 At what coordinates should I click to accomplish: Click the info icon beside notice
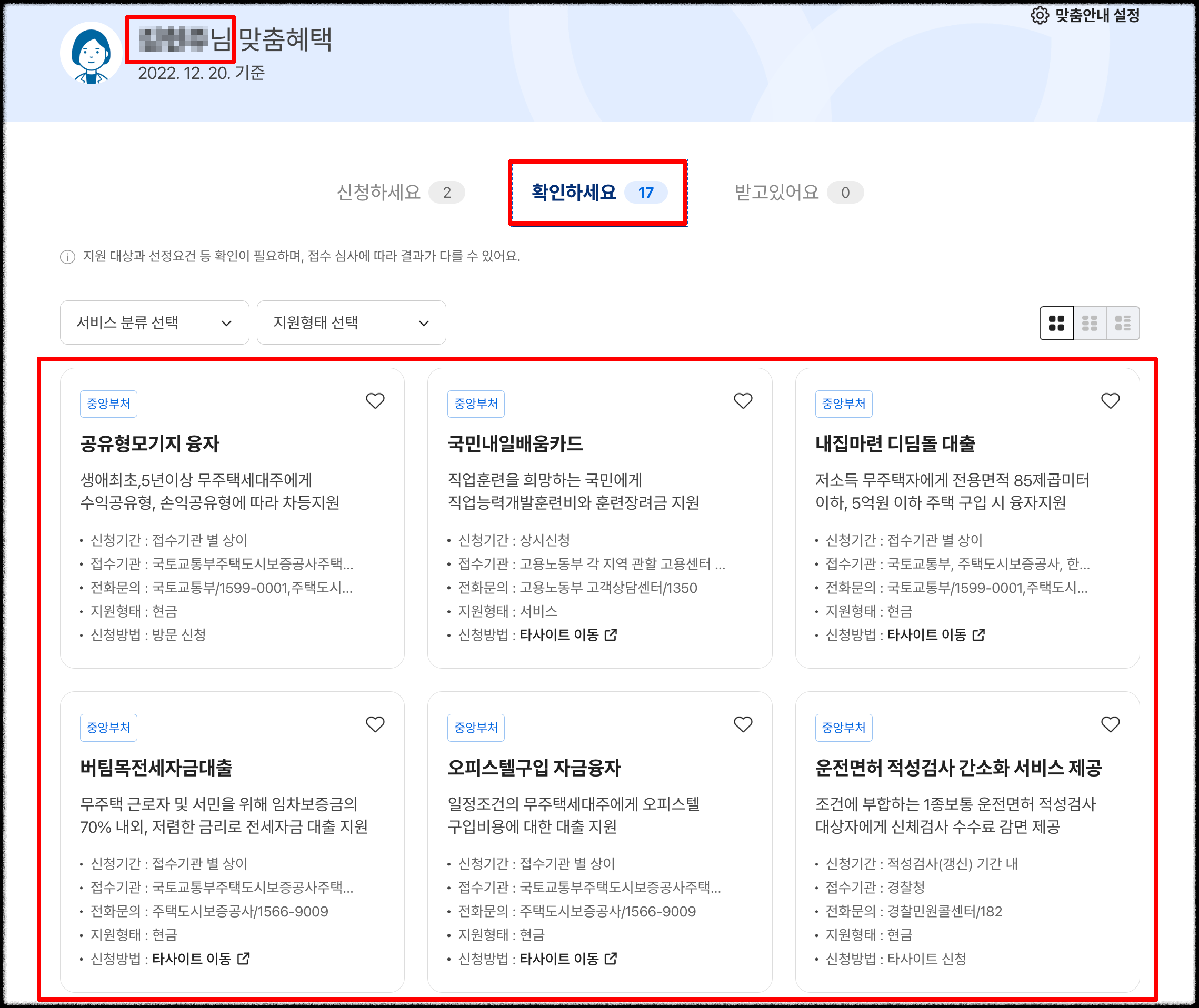click(x=67, y=257)
